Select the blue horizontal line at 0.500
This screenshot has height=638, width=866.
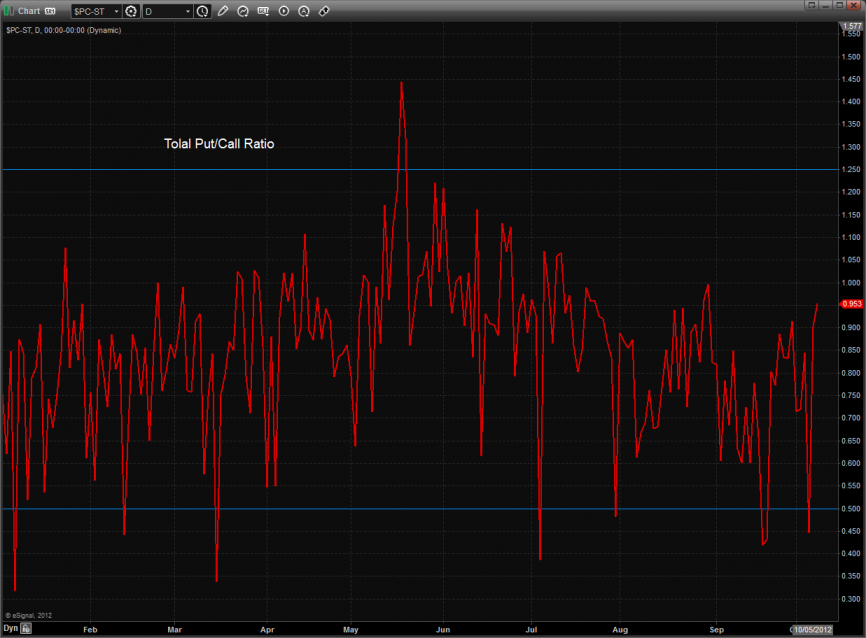400,509
